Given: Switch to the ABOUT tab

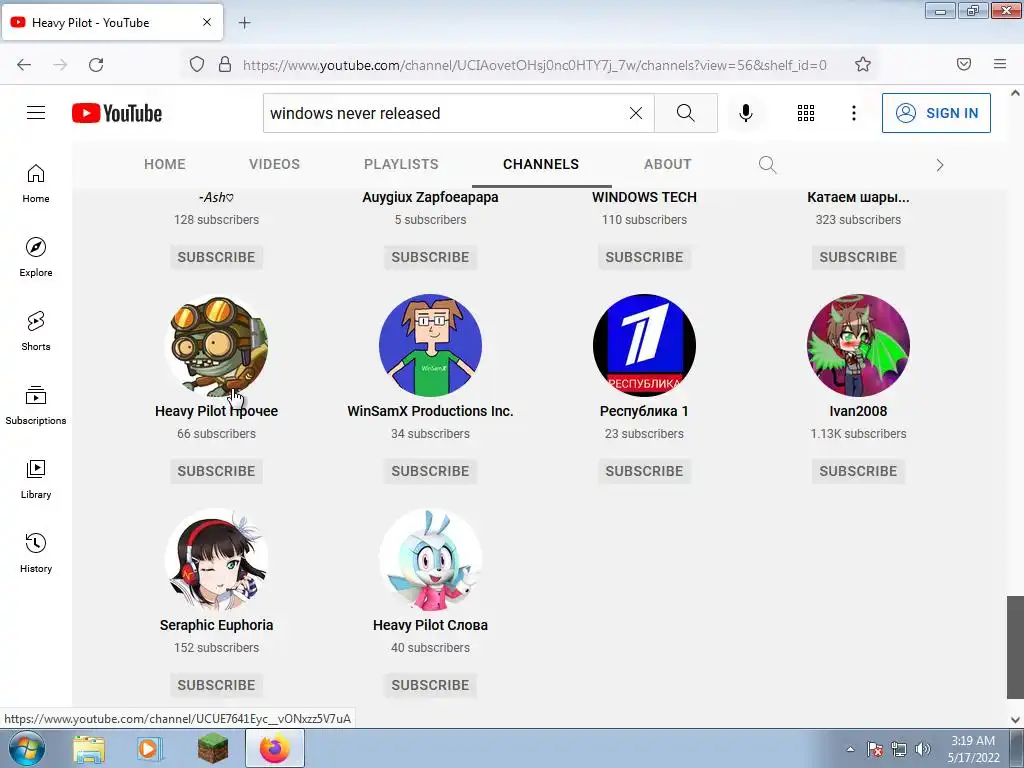Looking at the screenshot, I should pos(667,165).
